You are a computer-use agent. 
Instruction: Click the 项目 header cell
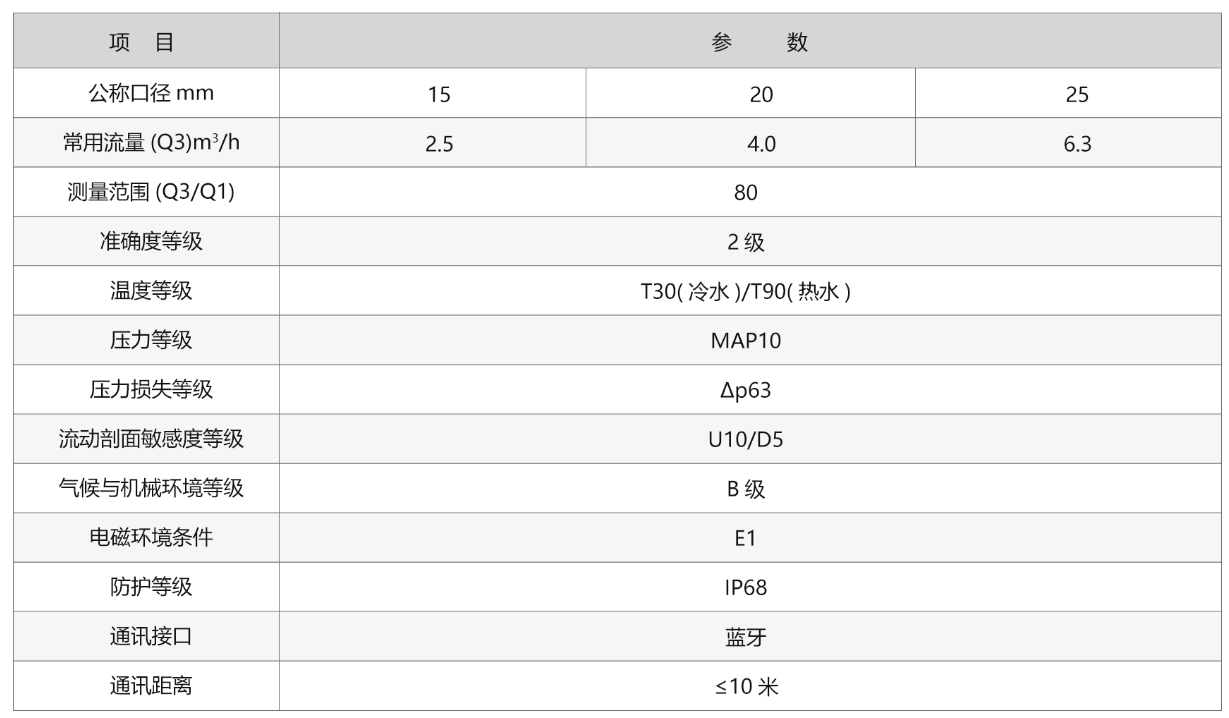click(x=148, y=43)
